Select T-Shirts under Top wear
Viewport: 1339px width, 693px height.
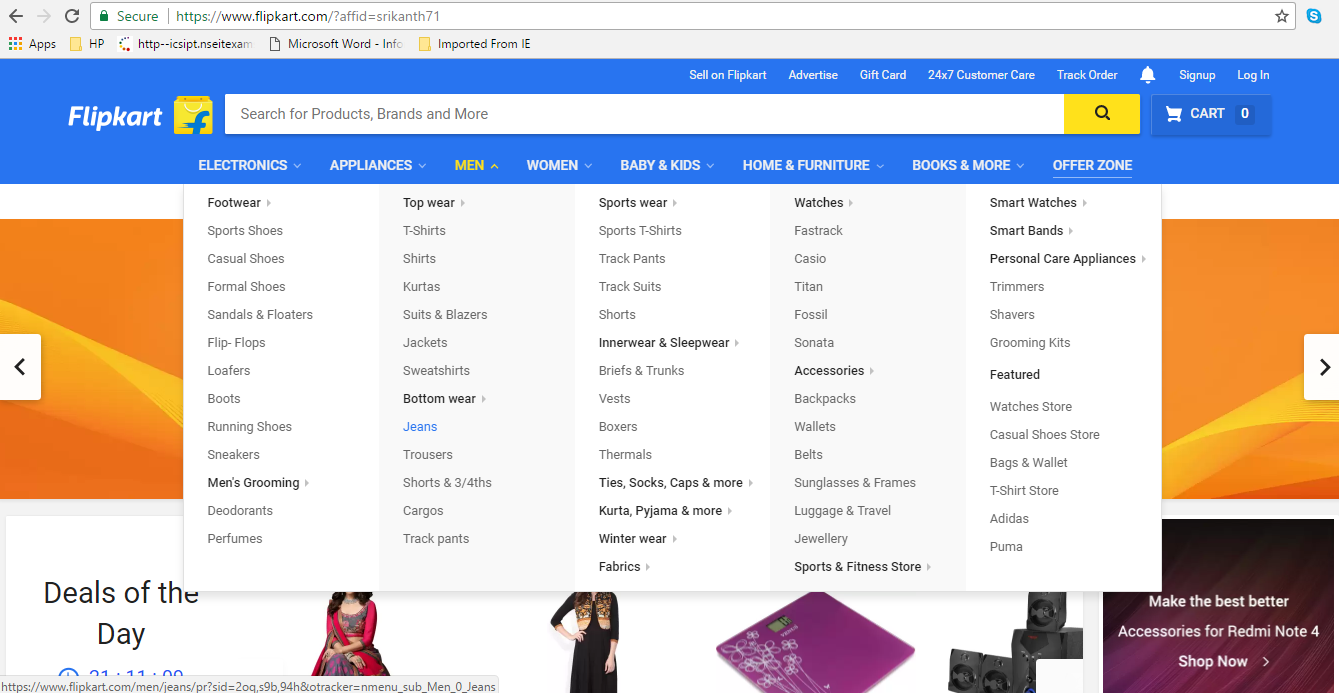coord(424,230)
